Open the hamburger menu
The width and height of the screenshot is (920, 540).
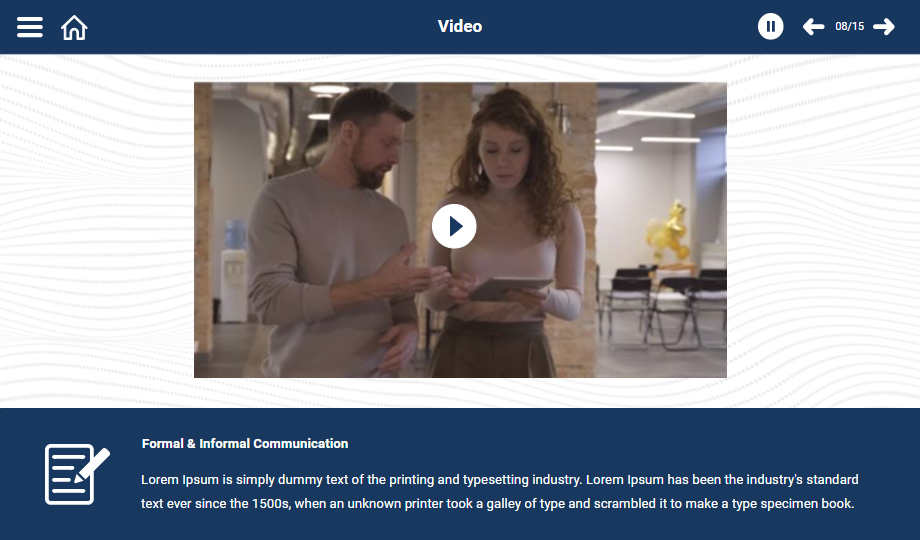pos(29,27)
